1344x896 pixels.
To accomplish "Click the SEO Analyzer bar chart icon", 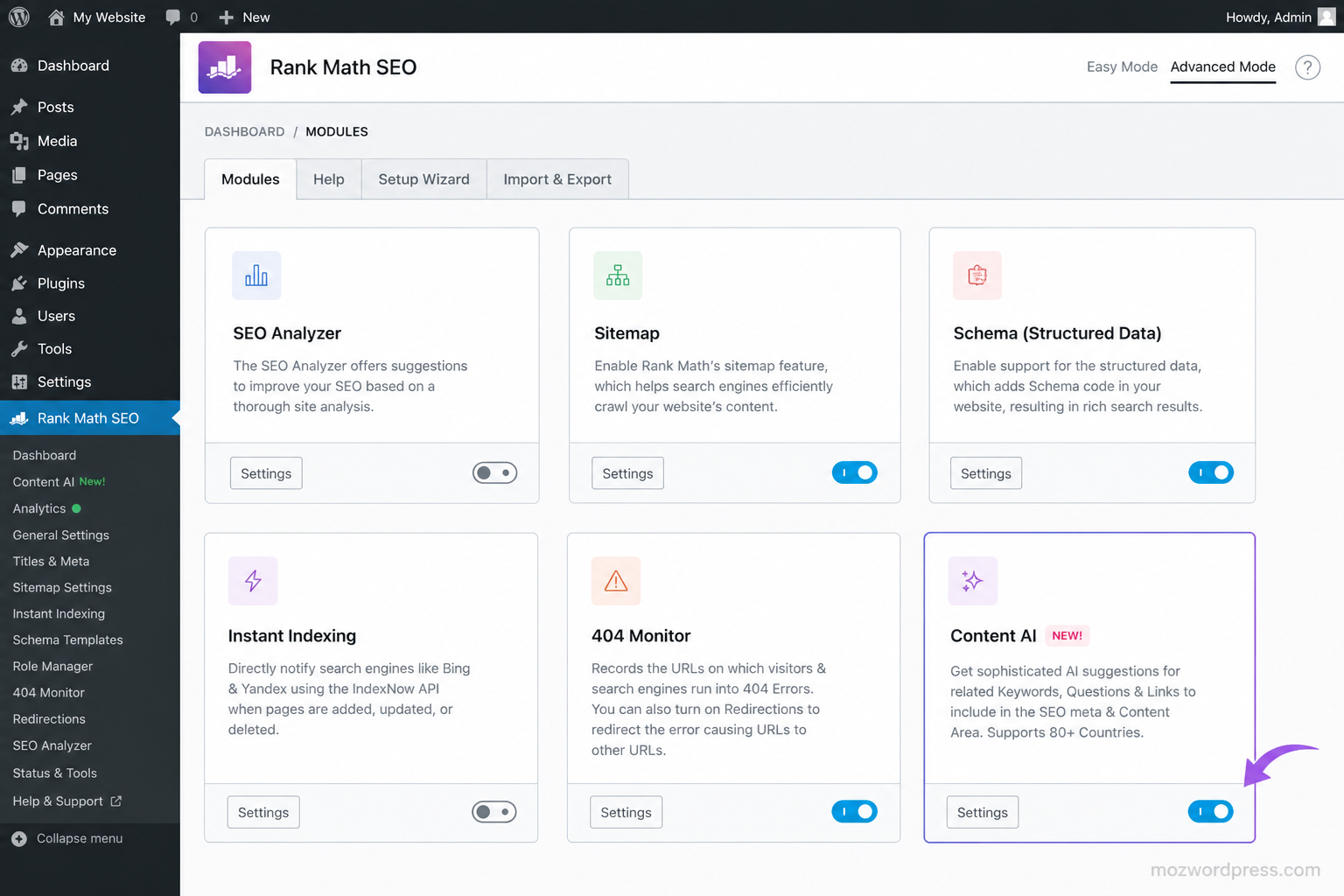I will coord(256,276).
